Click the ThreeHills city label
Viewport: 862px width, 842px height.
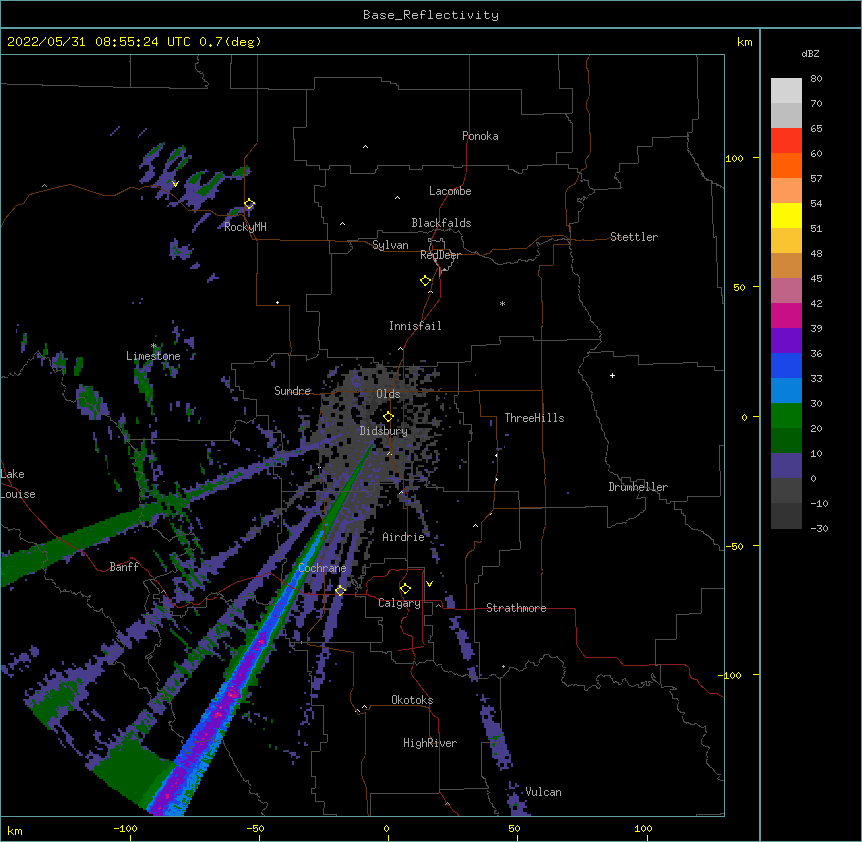pyautogui.click(x=534, y=418)
